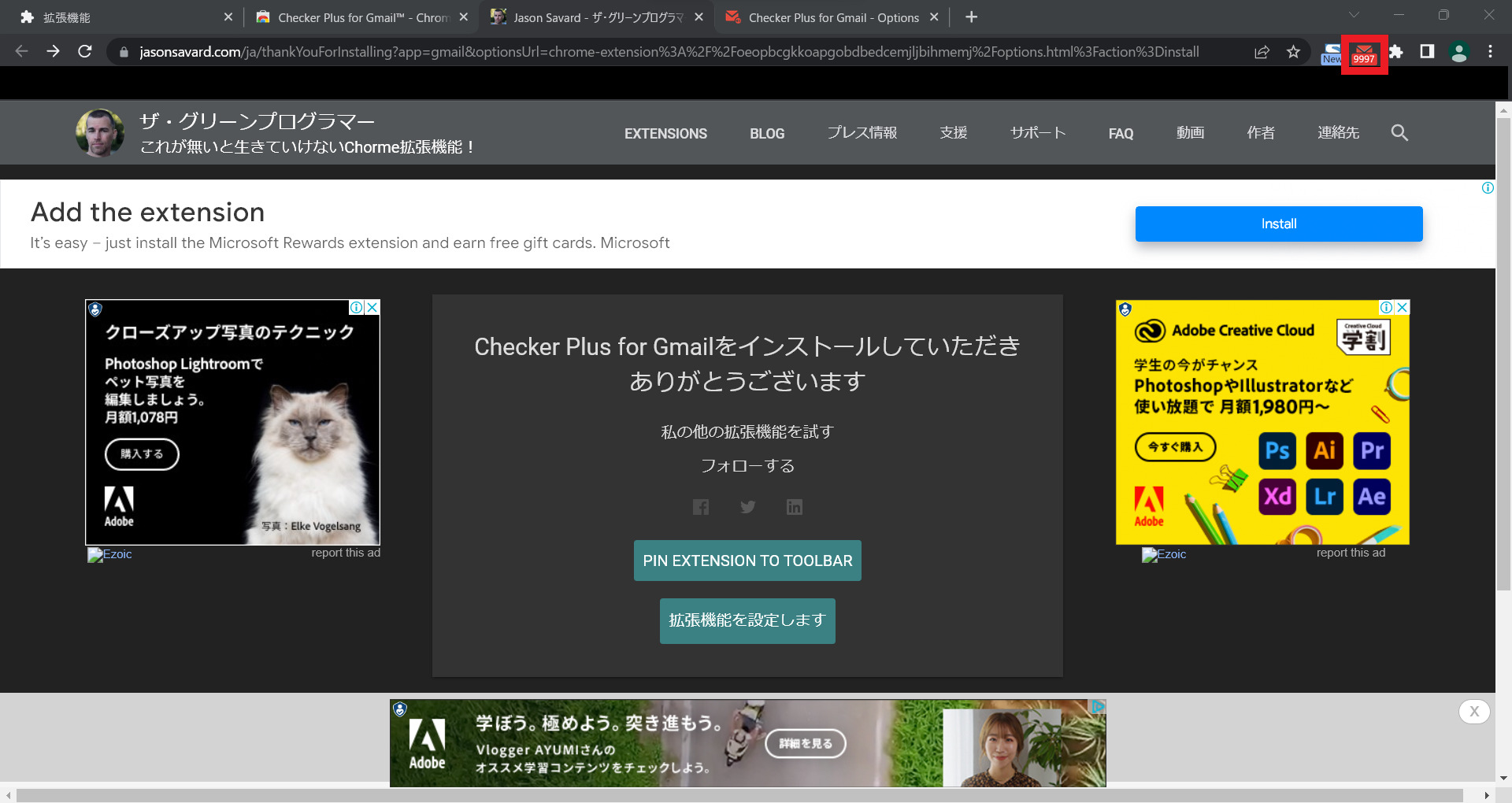Click 詳細を見る in the bottom Adobe banner
1512x803 pixels.
tap(806, 743)
